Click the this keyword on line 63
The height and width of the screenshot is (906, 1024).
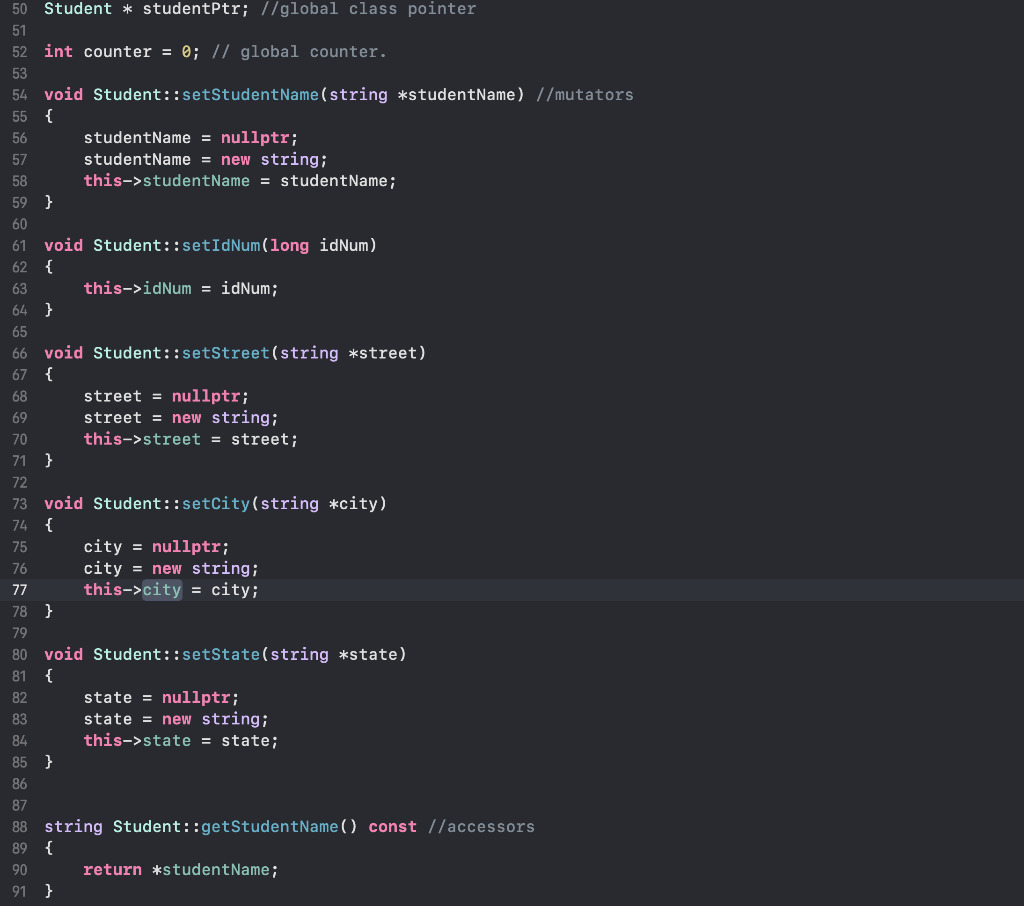102,288
